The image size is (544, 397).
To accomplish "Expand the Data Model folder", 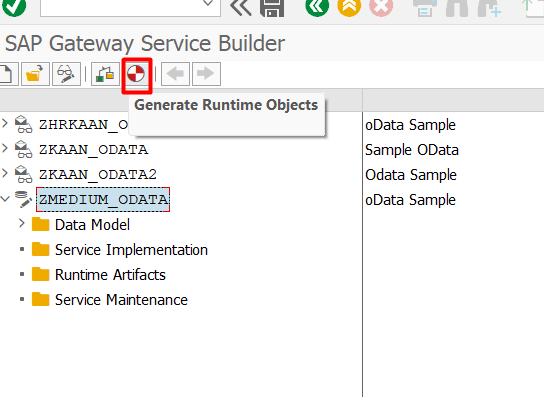I will click(22, 223).
